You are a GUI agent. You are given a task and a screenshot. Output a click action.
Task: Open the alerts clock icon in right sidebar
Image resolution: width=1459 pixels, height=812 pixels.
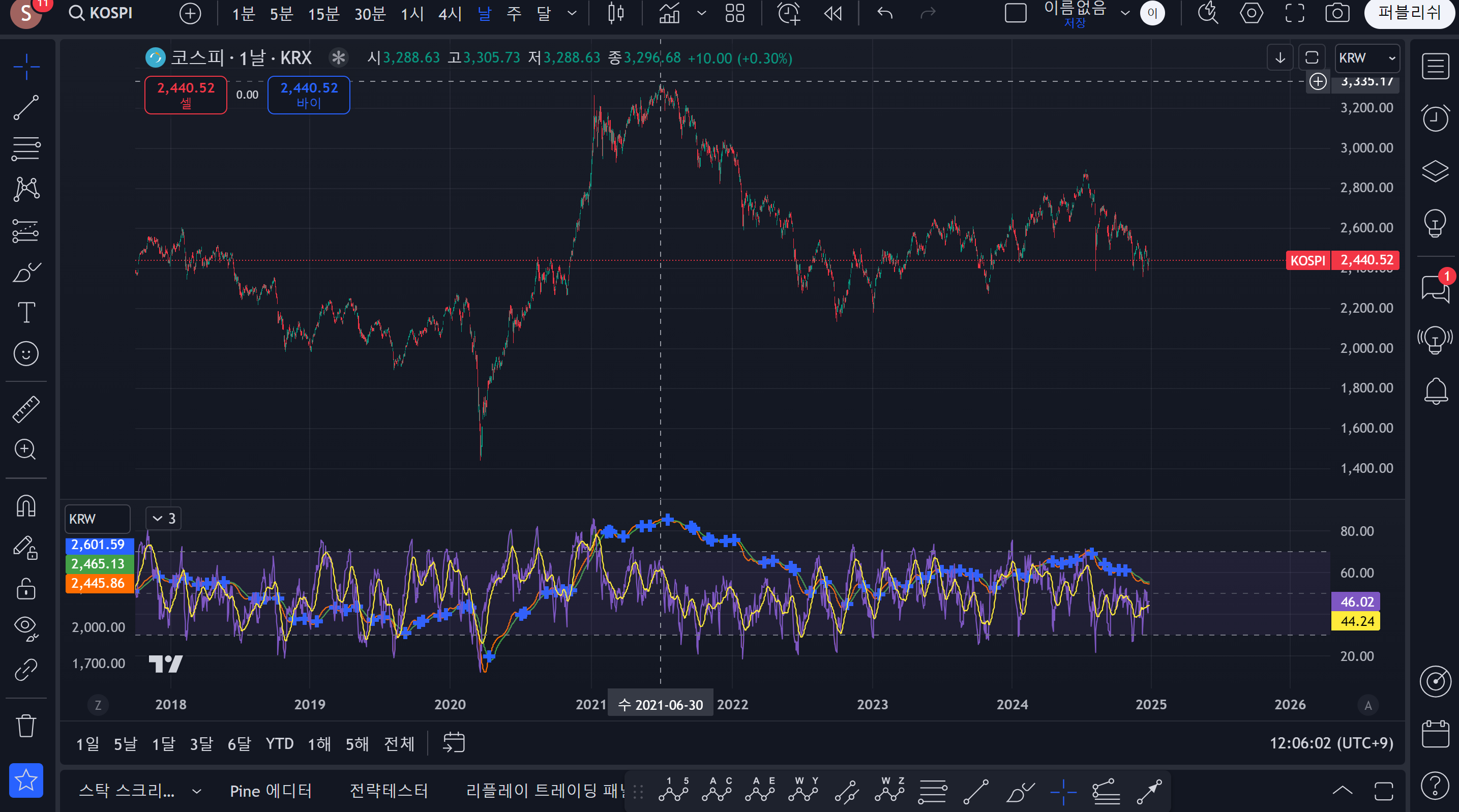pyautogui.click(x=1435, y=118)
